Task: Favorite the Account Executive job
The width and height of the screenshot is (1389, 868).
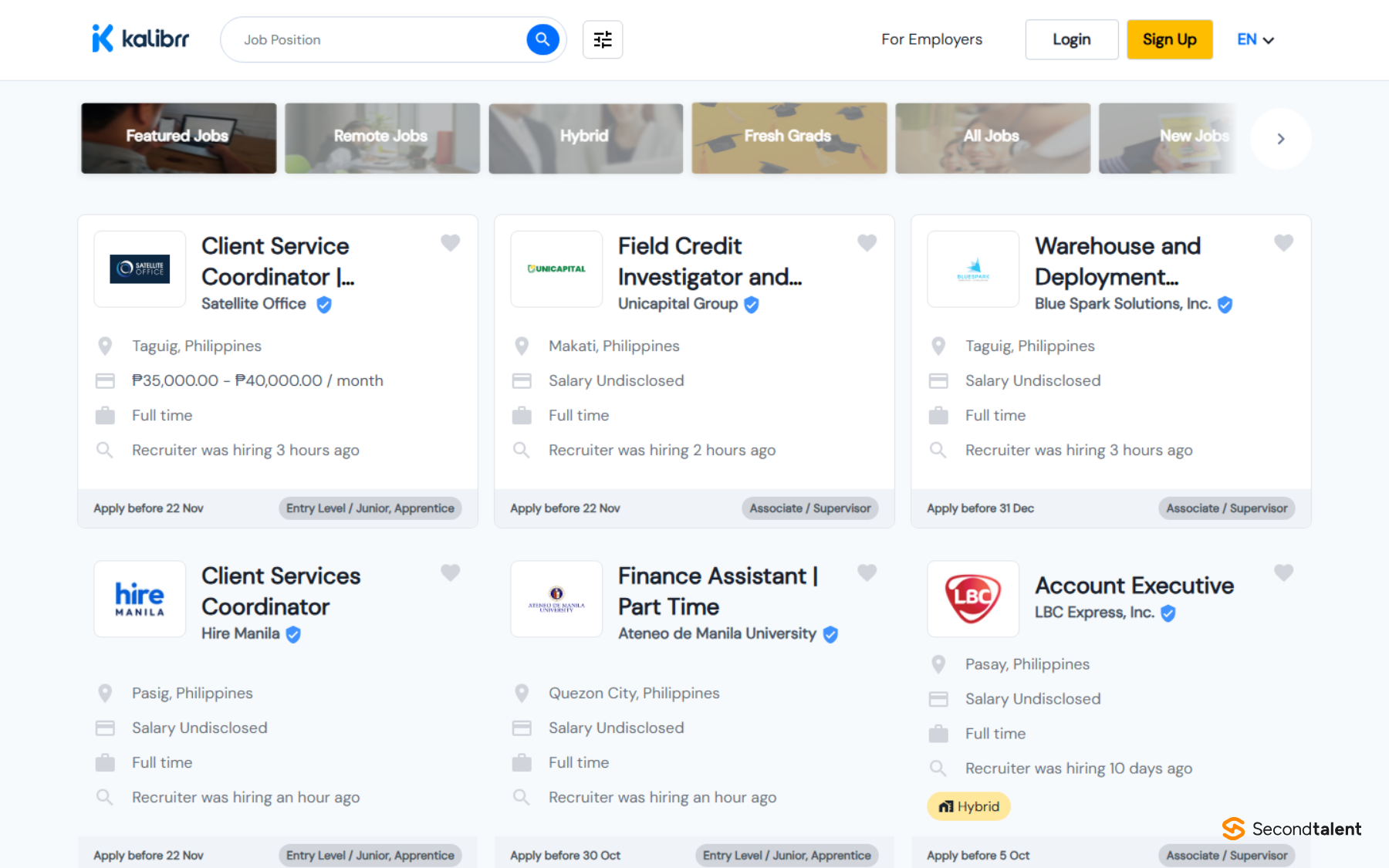Action: [1284, 572]
